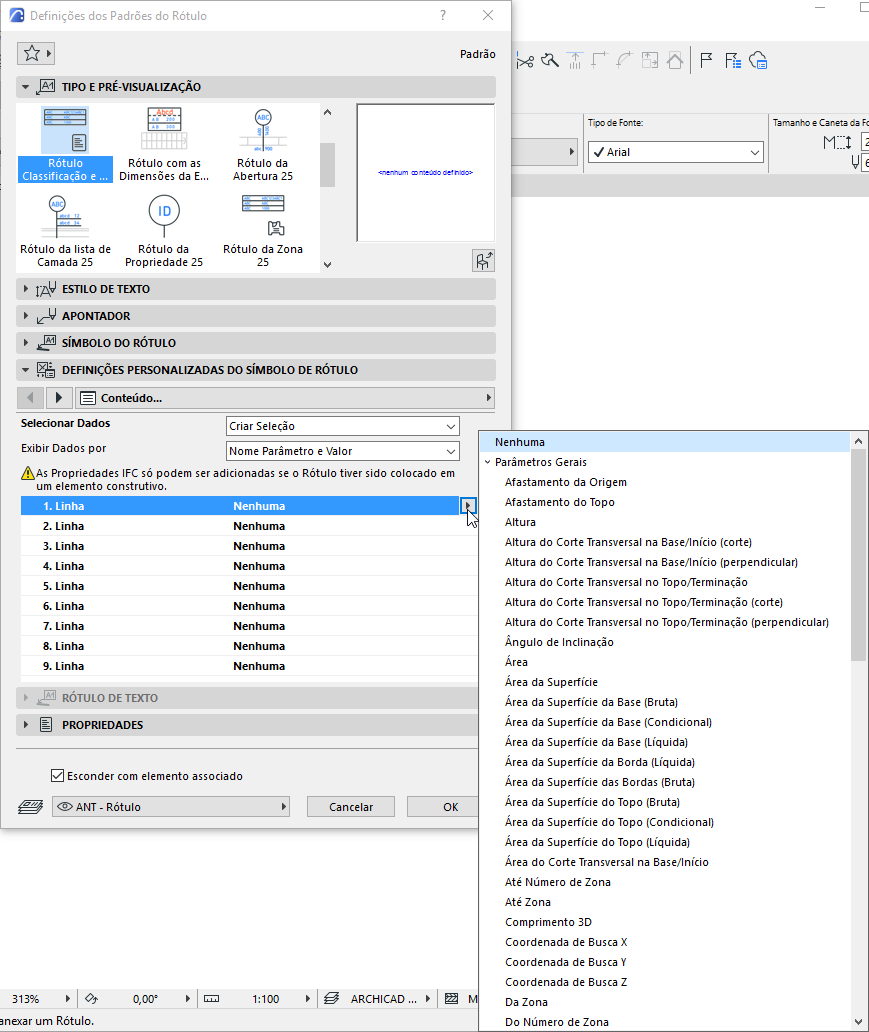Click the cloud sync toolbar icon
869x1032 pixels.
758,61
